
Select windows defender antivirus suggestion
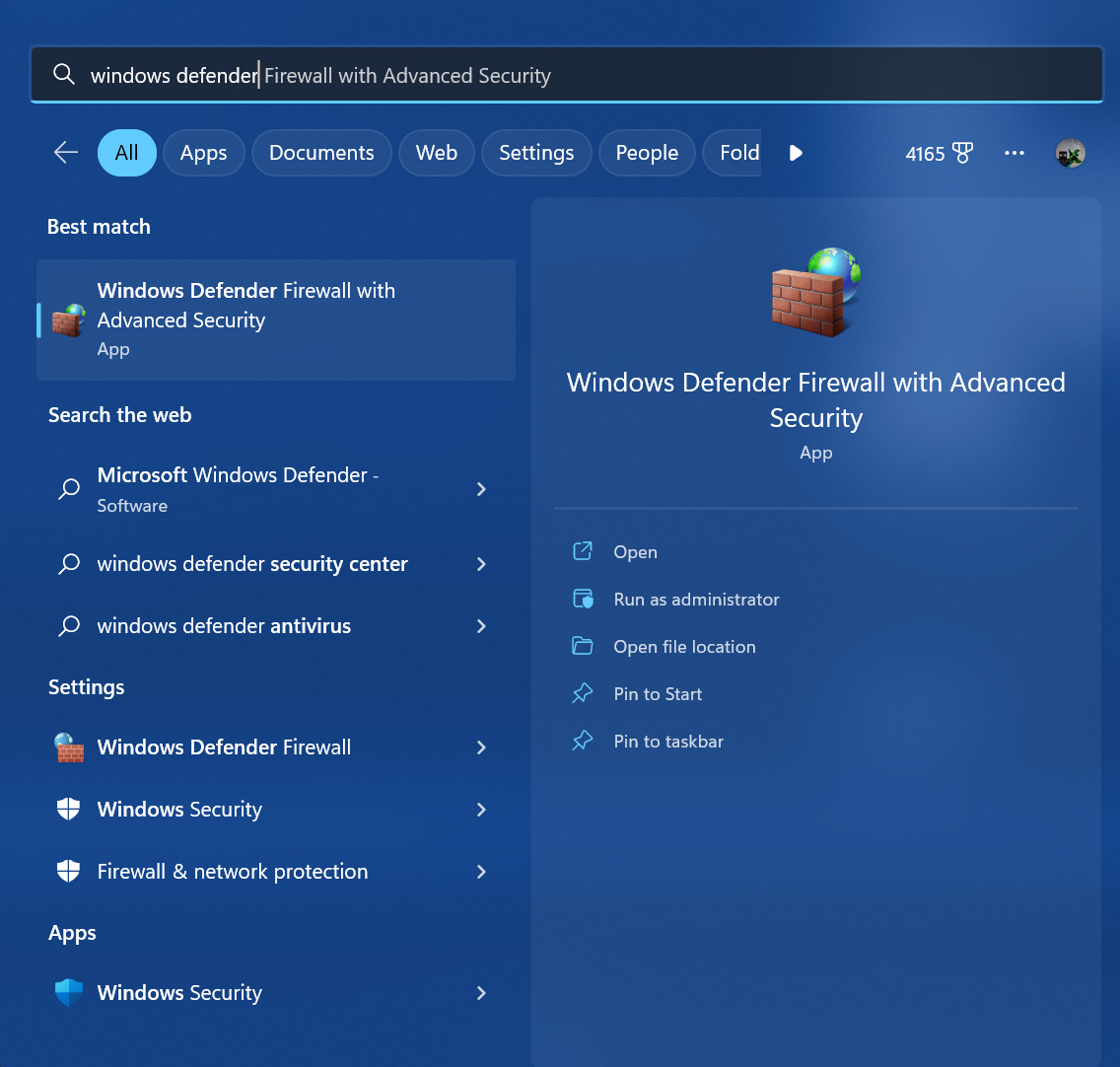pyautogui.click(x=276, y=626)
